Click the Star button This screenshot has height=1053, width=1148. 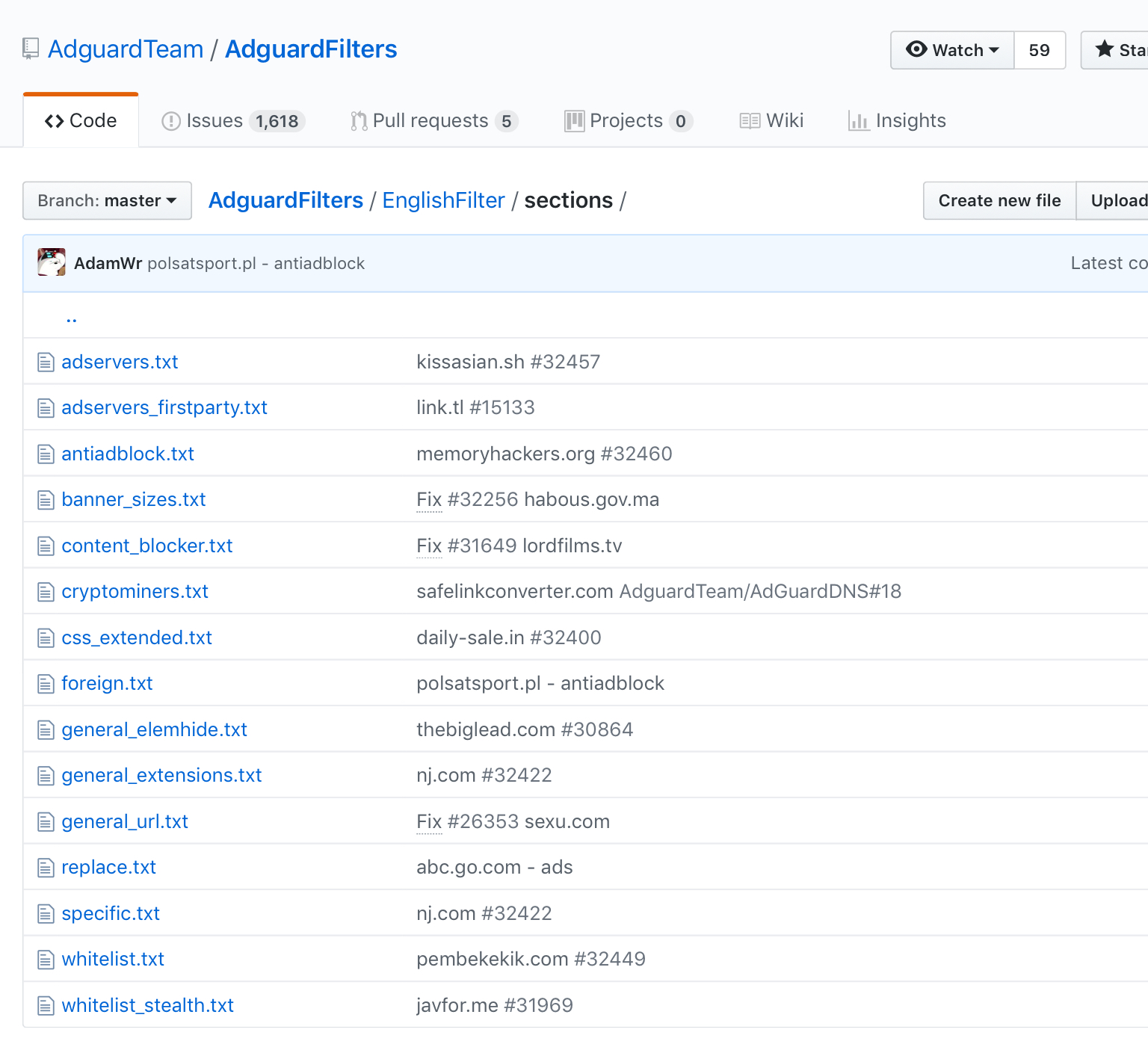pyautogui.click(x=1115, y=50)
